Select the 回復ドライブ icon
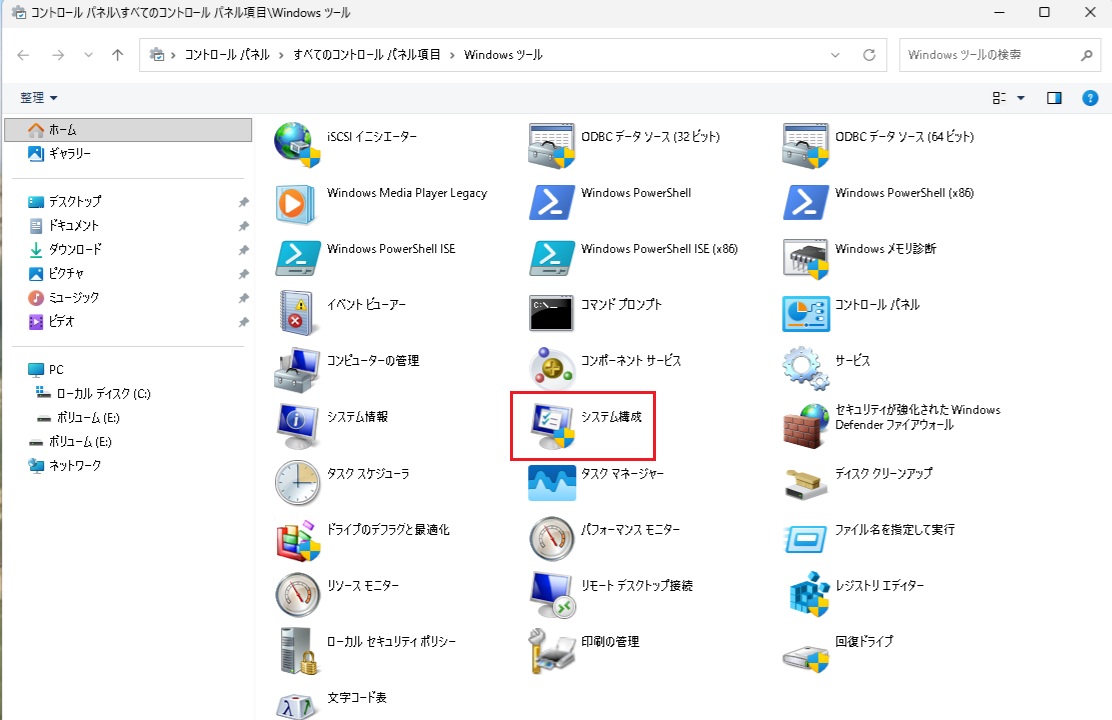Screen dimensions: 1112x720 coord(806,658)
